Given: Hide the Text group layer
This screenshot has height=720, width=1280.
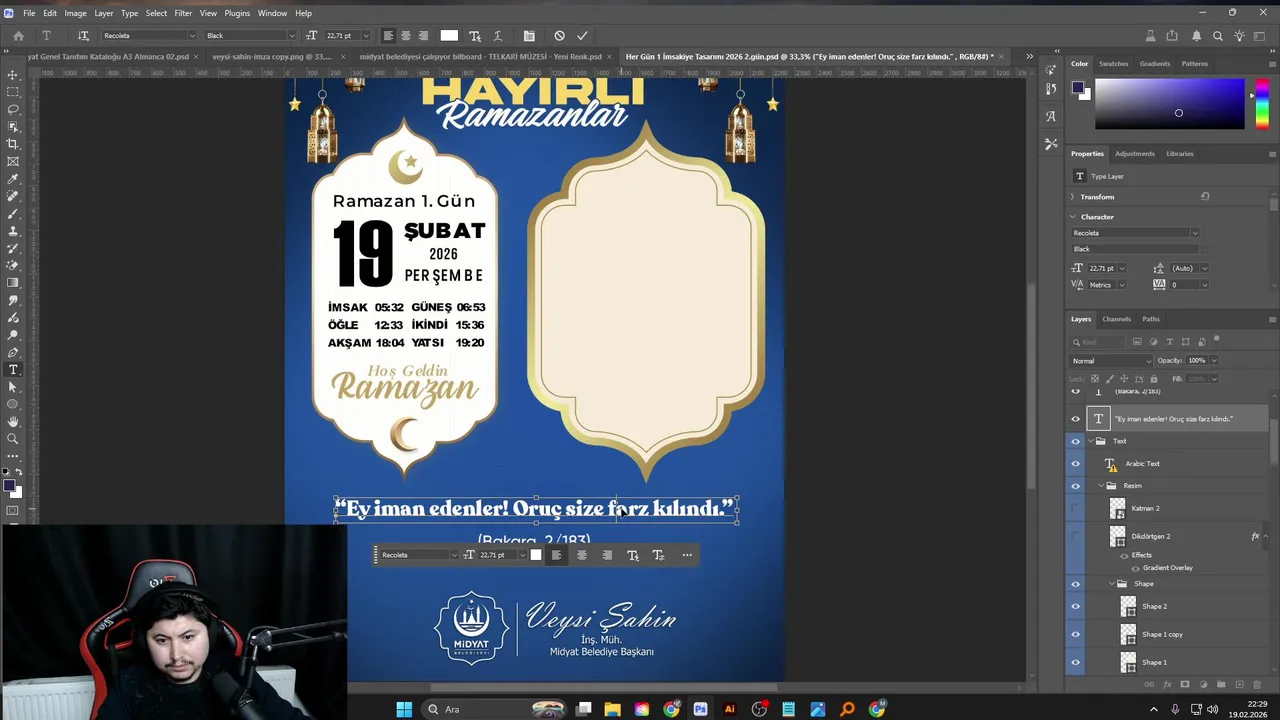Looking at the screenshot, I should tap(1076, 441).
